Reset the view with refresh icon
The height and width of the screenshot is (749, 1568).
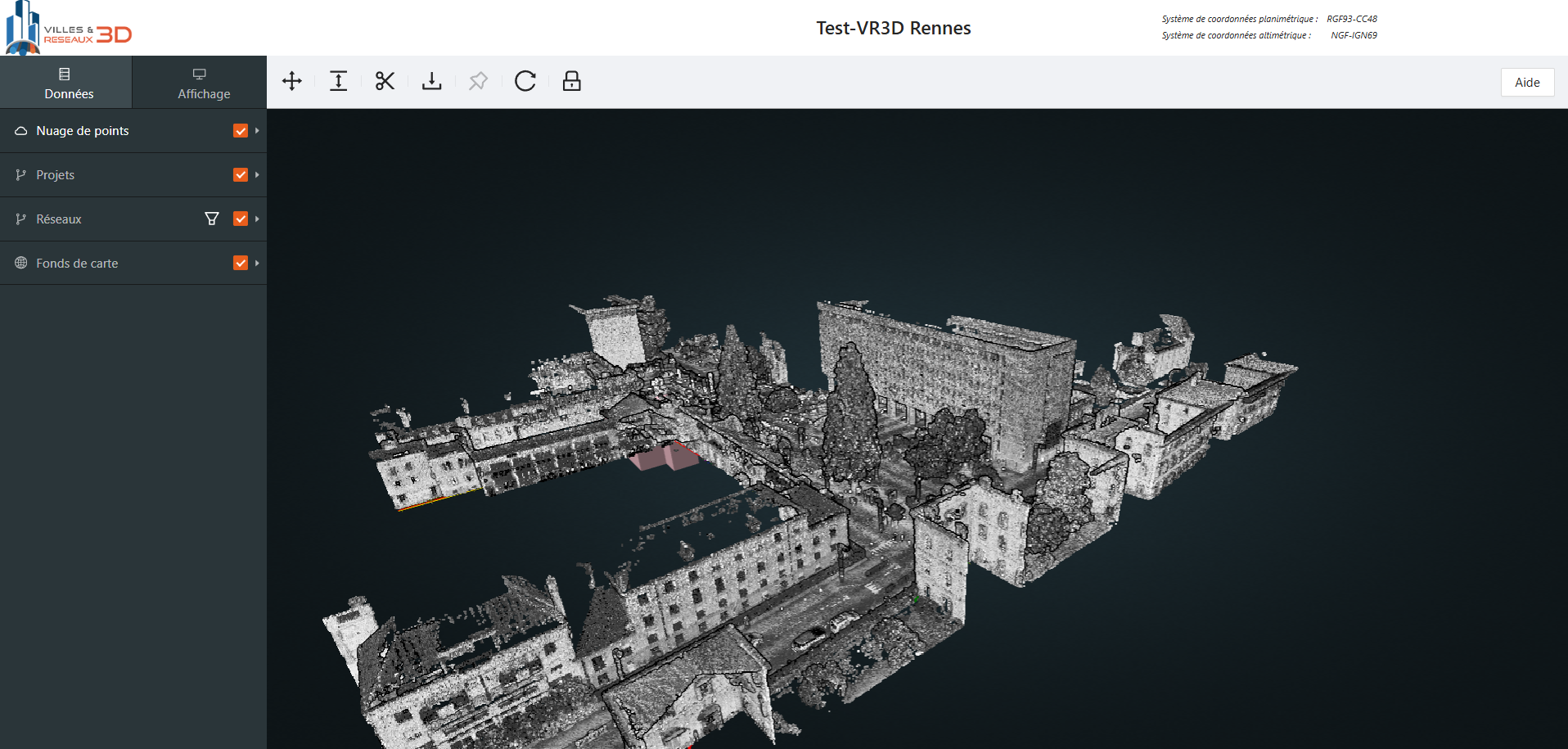(525, 81)
